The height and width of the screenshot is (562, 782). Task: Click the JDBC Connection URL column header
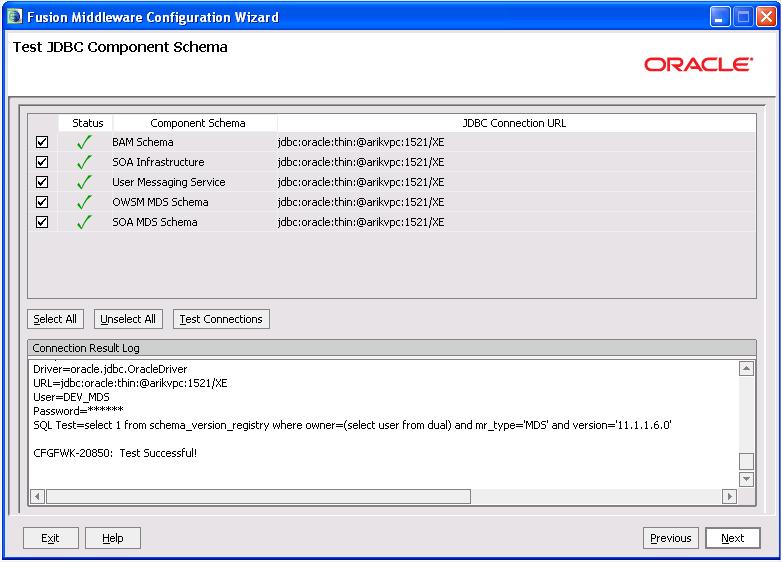coord(514,123)
